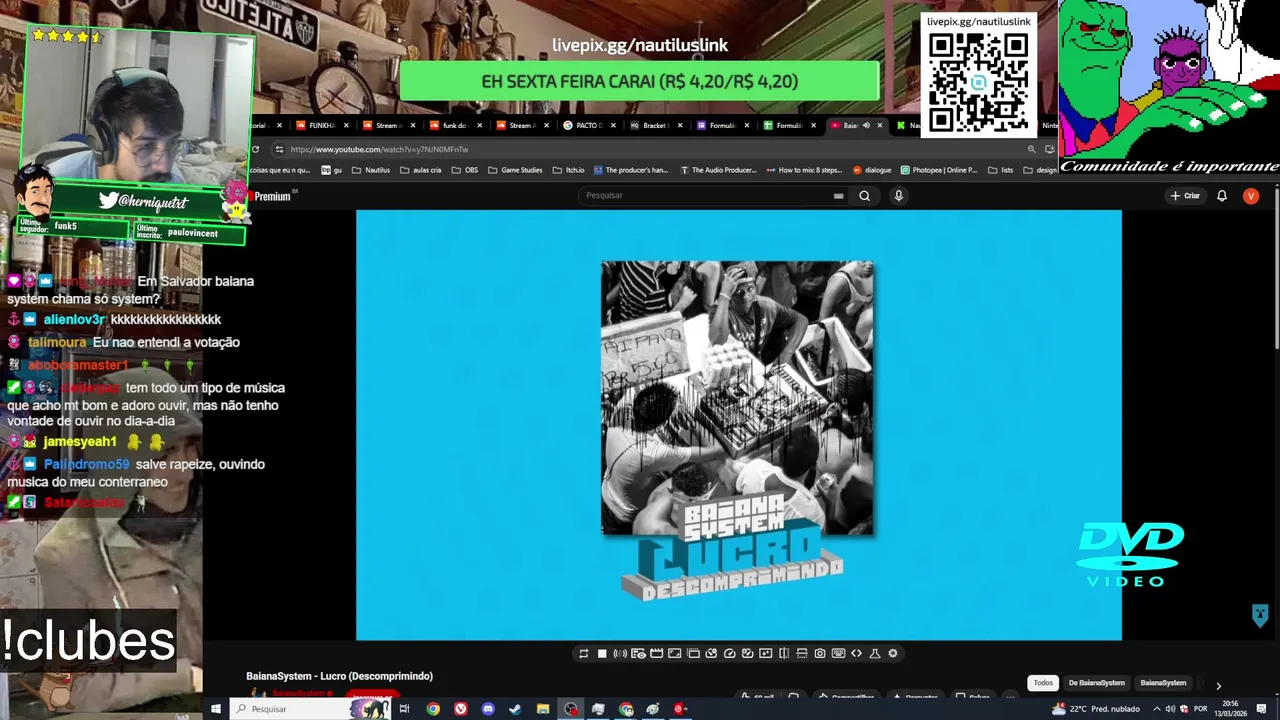Image resolution: width=1280 pixels, height=720 pixels.
Task: Open the Photopea bookmark
Action: pos(938,170)
